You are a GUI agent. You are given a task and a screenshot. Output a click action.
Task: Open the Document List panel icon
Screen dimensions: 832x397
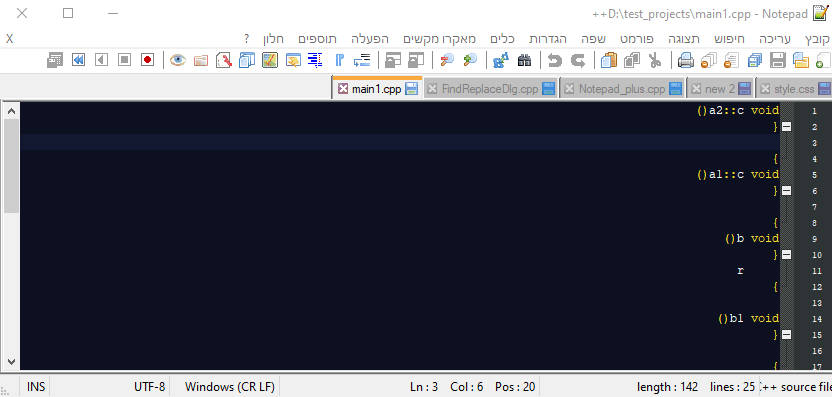(x=247, y=60)
